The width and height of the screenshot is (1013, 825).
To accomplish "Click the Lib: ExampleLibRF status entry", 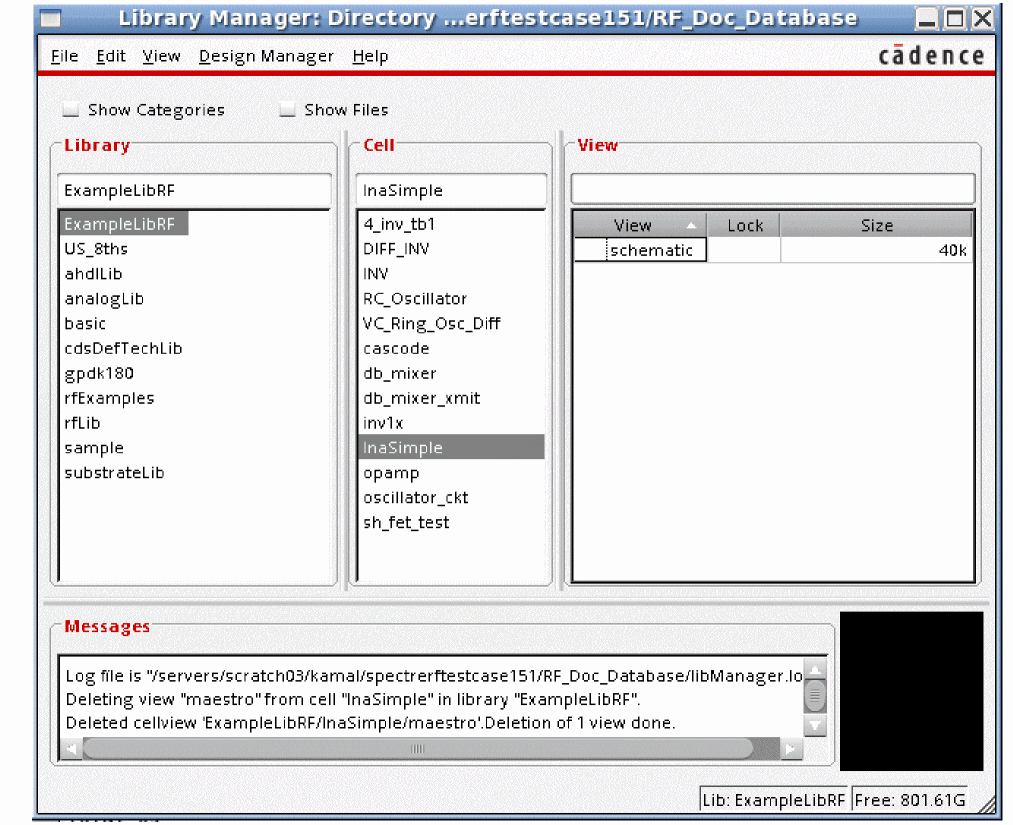I will 773,800.
